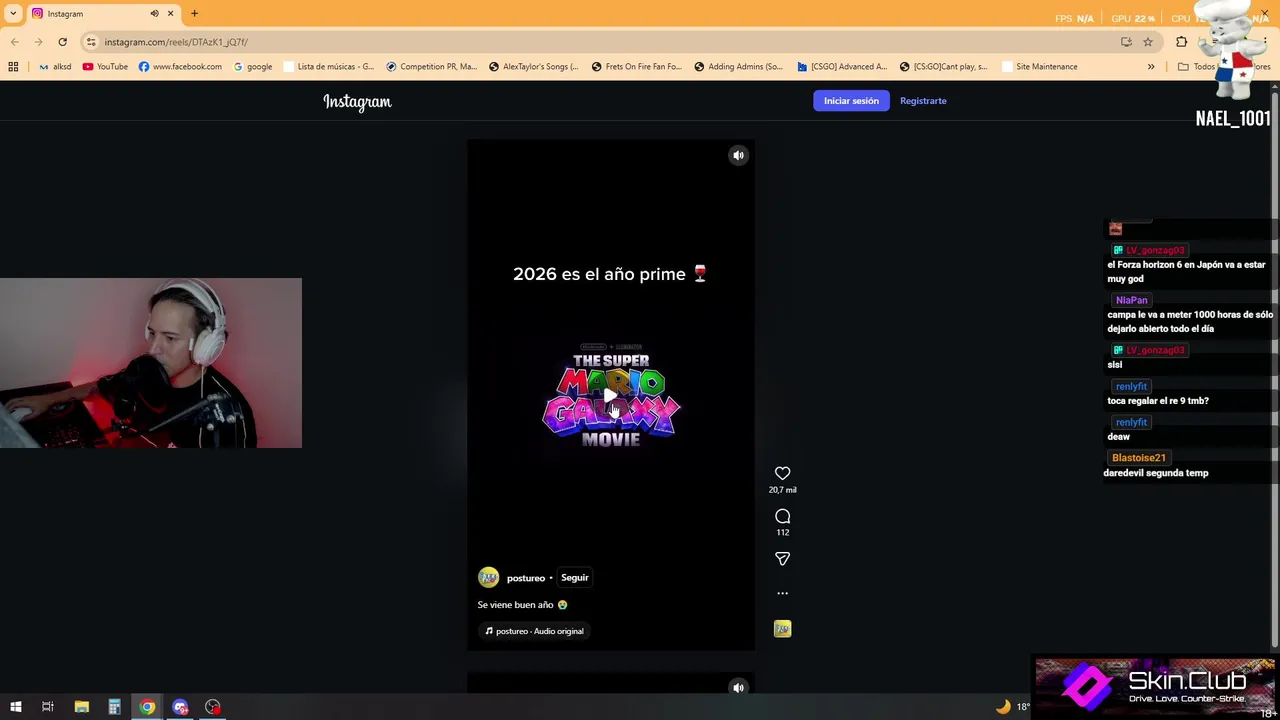Image resolution: width=1280 pixels, height=720 pixels.
Task: Open the Chrome extensions puzzle icon
Action: coord(1181,42)
